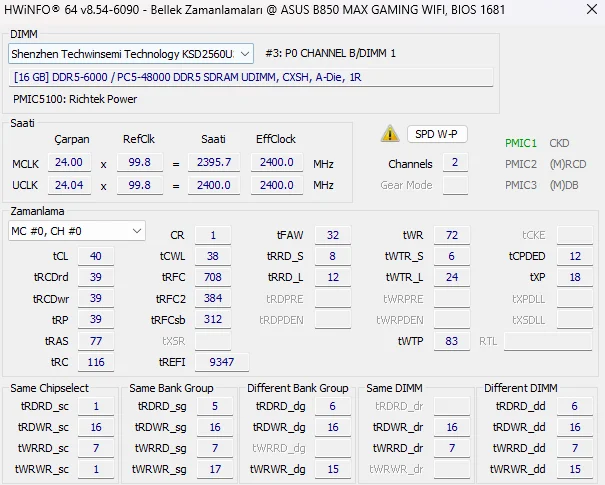
Task: Click the tWR value 72
Action: click(452, 235)
